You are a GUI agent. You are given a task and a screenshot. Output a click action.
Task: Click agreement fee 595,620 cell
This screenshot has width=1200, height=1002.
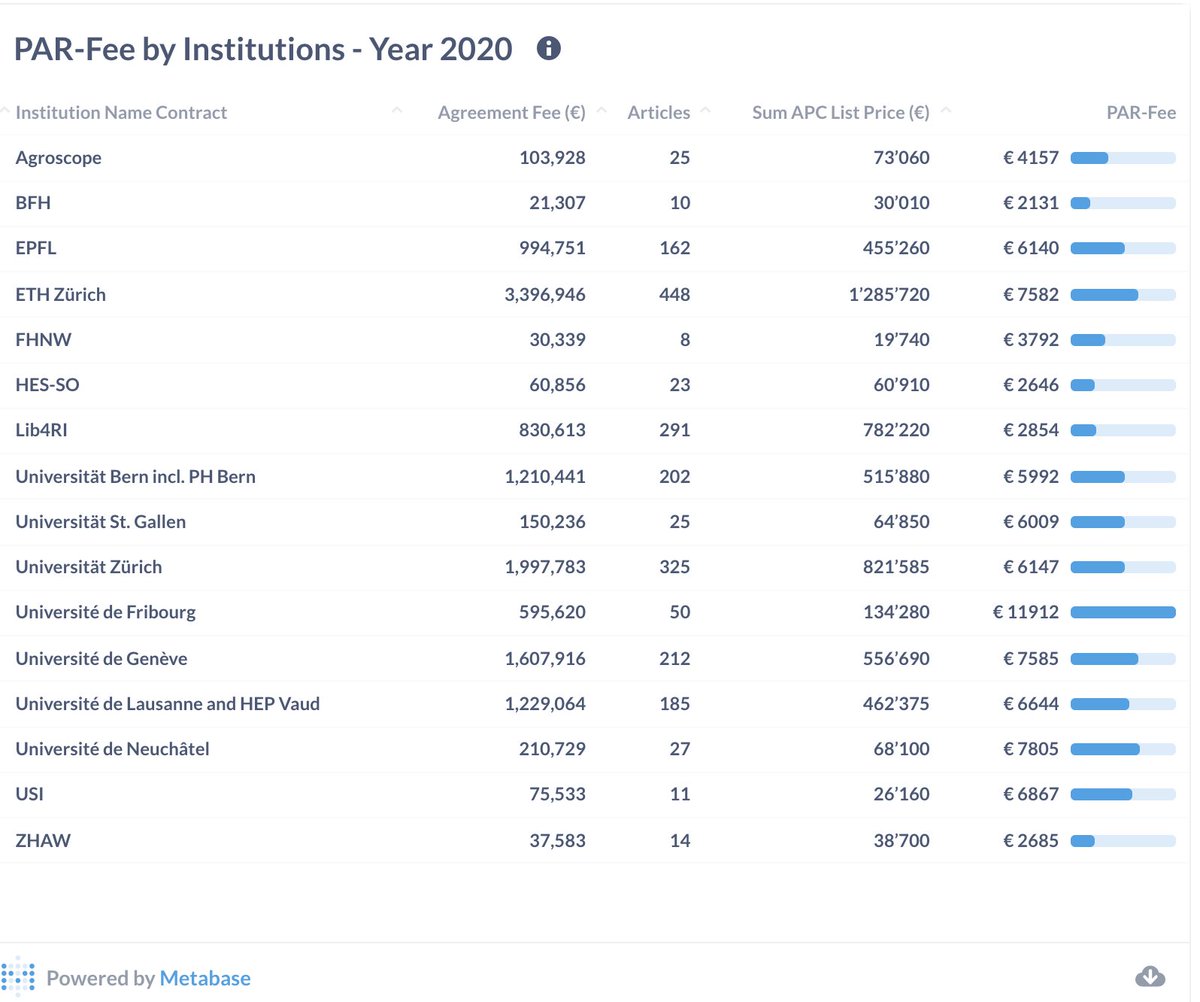[x=553, y=612]
